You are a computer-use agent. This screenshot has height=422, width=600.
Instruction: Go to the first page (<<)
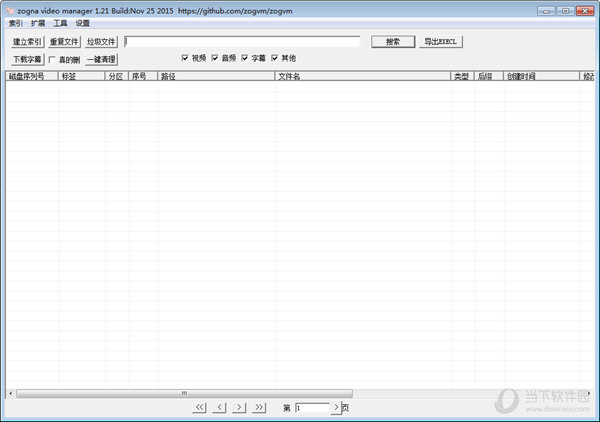click(x=199, y=408)
